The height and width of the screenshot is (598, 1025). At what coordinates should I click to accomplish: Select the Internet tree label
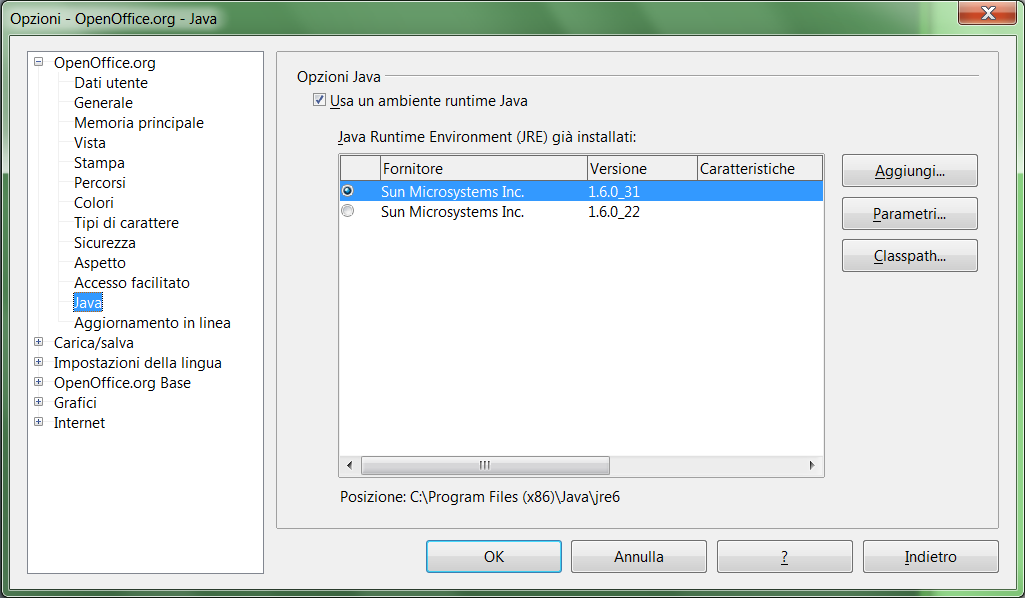[x=79, y=423]
